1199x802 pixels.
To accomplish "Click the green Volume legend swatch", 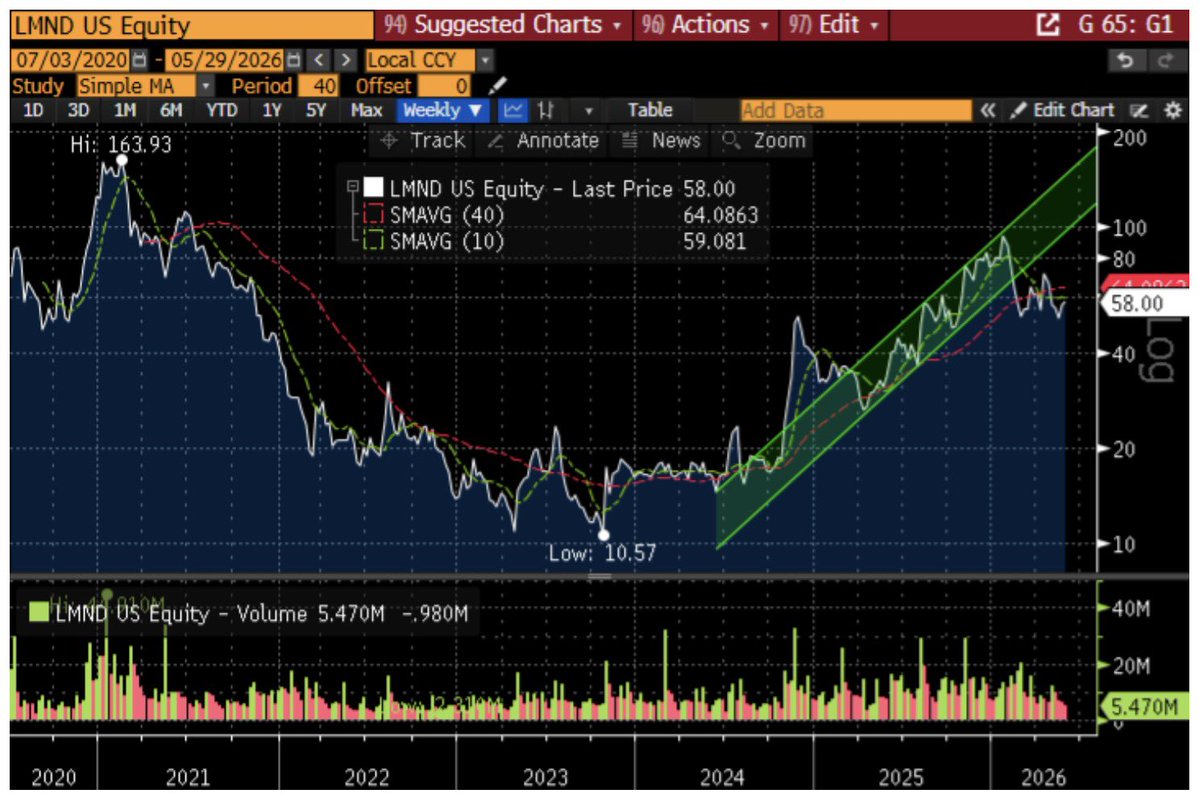I will (38, 612).
